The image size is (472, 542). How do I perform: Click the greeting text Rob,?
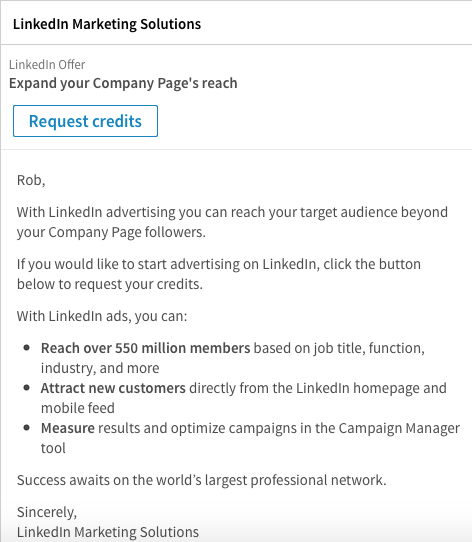[31, 180]
